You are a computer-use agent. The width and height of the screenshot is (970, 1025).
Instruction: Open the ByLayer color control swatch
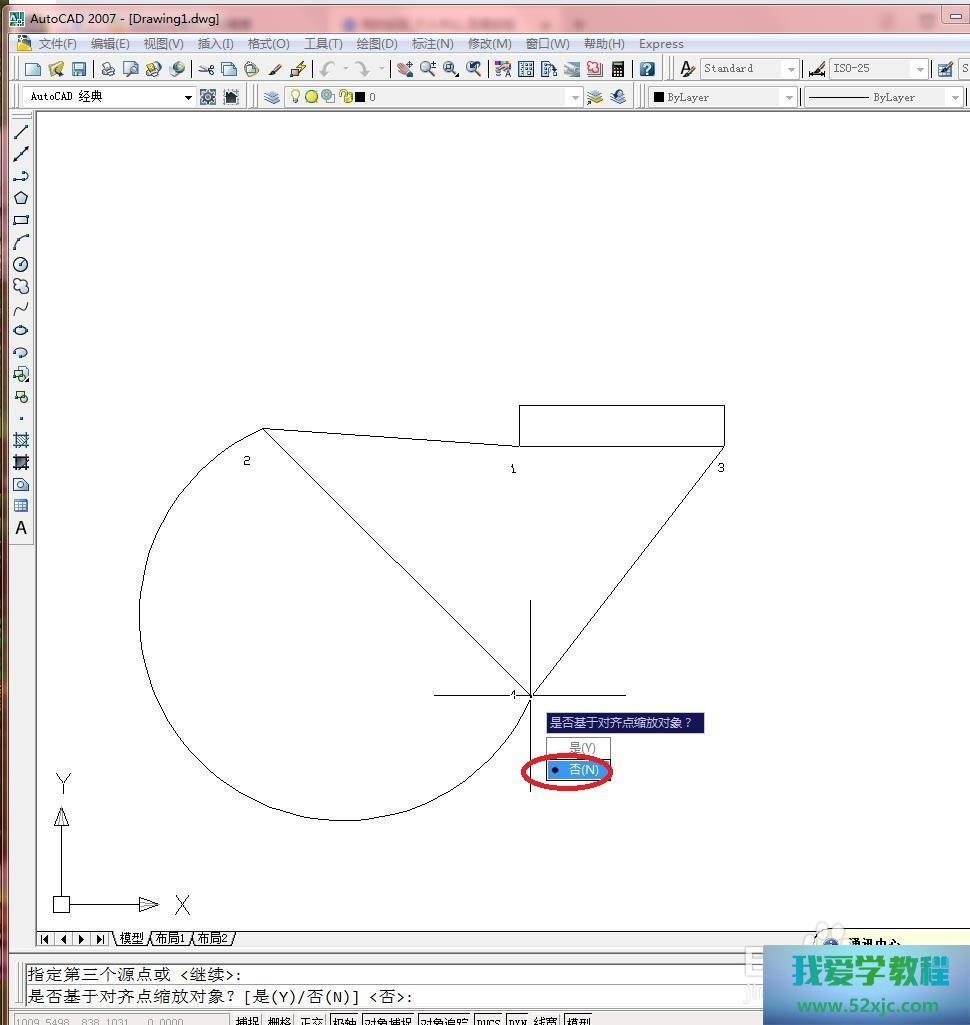pyautogui.click(x=722, y=97)
